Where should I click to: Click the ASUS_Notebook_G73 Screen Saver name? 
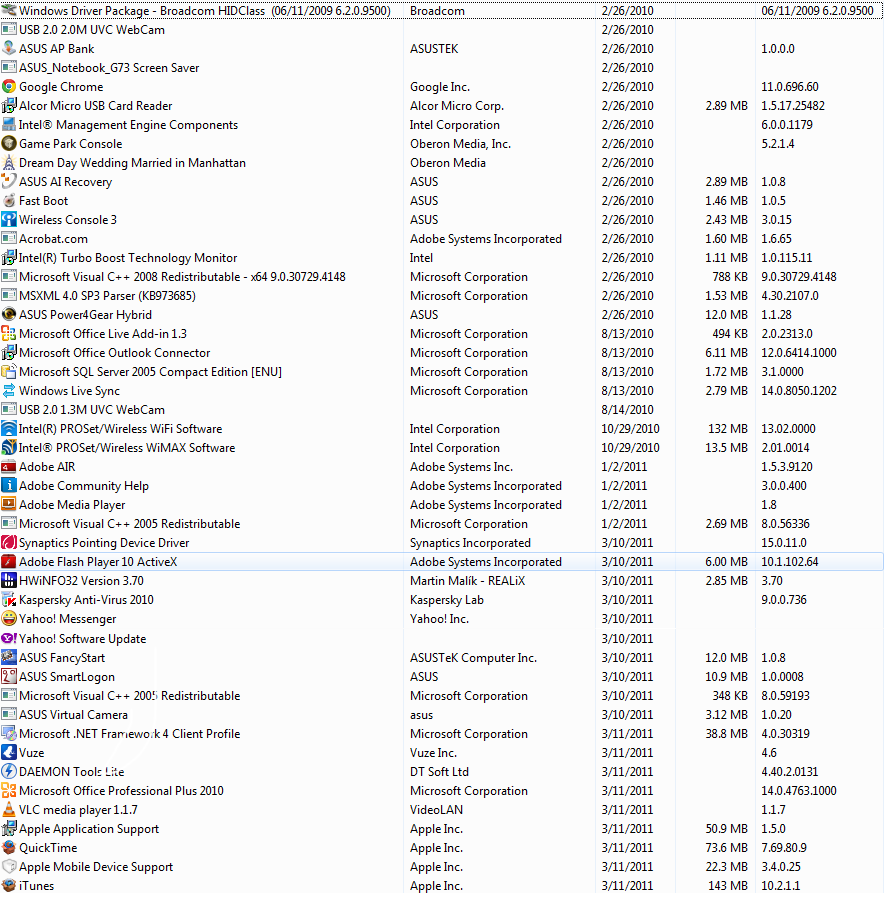(109, 68)
